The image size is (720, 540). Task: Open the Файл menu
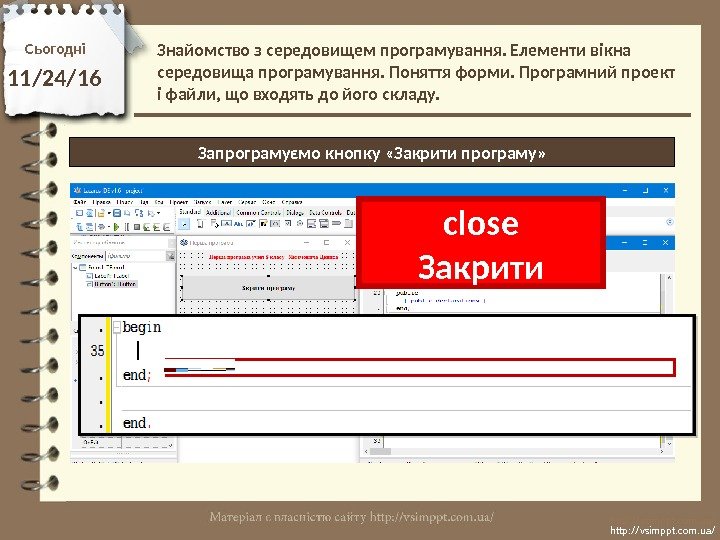point(79,202)
